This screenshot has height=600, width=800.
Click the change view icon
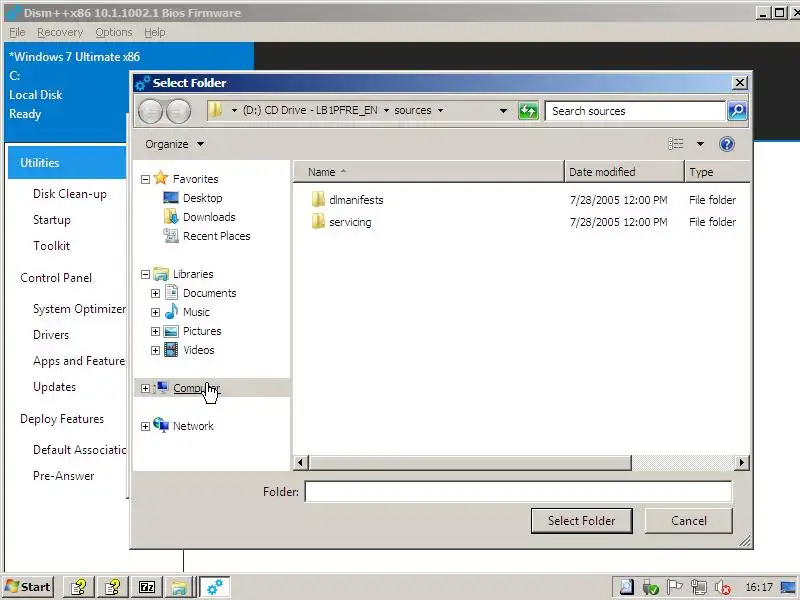pyautogui.click(x=676, y=144)
